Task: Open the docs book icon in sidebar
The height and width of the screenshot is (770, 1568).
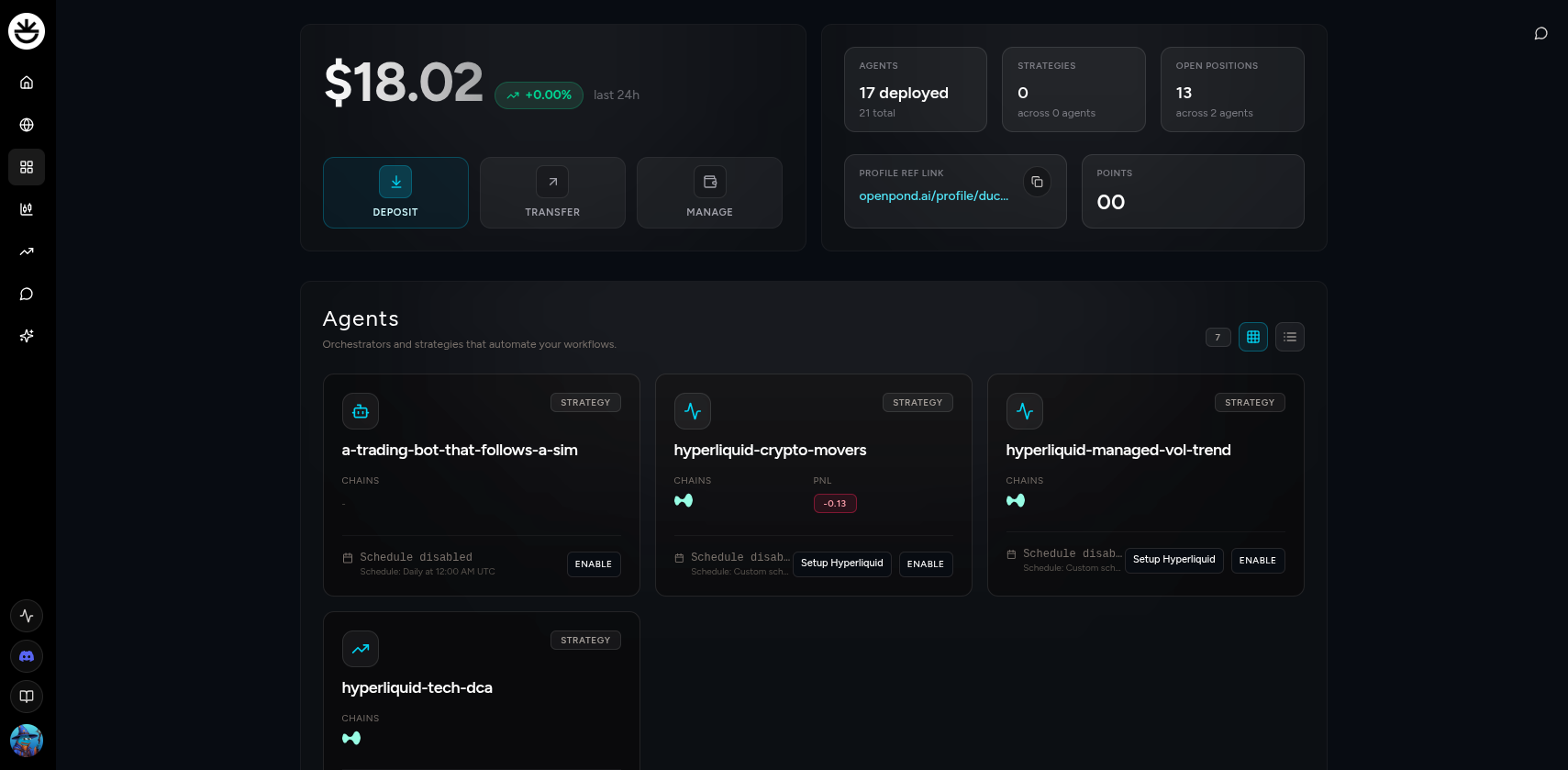Action: click(27, 697)
